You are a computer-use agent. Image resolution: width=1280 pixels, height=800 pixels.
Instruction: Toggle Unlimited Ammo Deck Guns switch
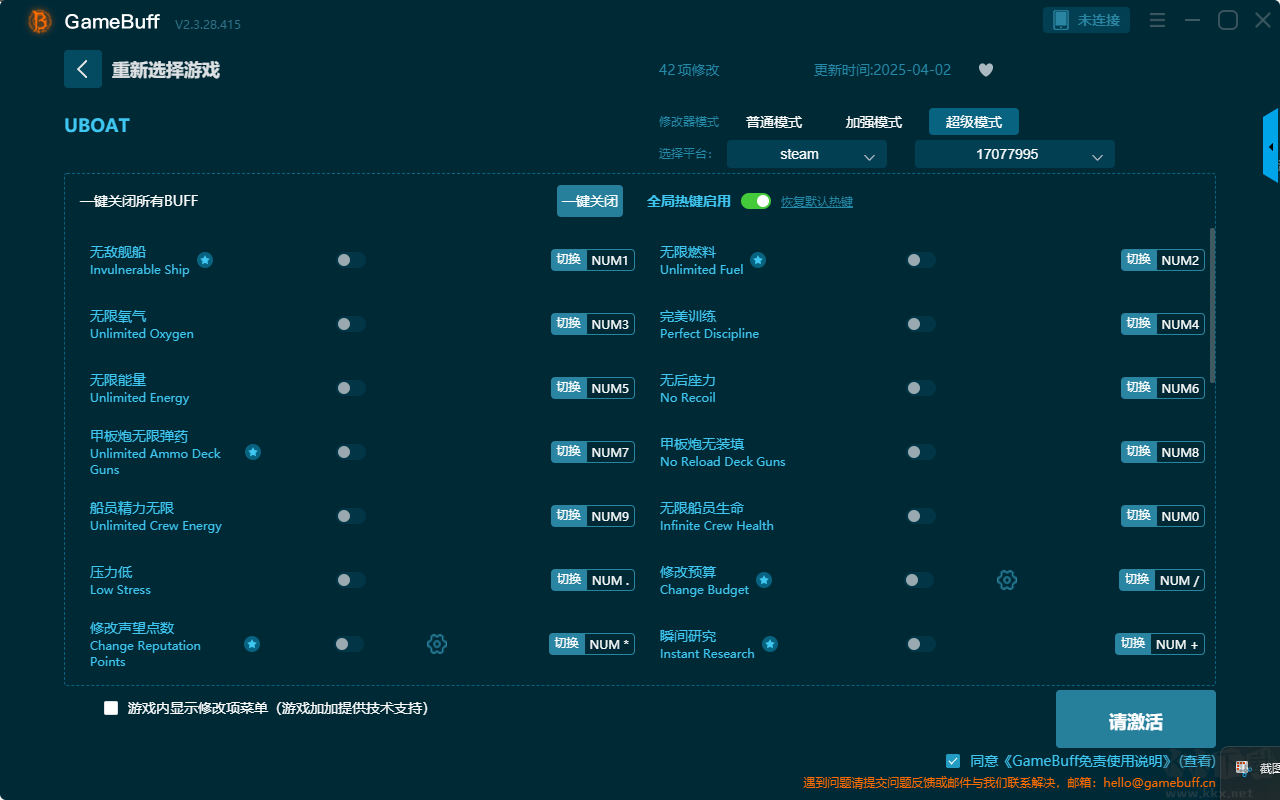tap(351, 452)
